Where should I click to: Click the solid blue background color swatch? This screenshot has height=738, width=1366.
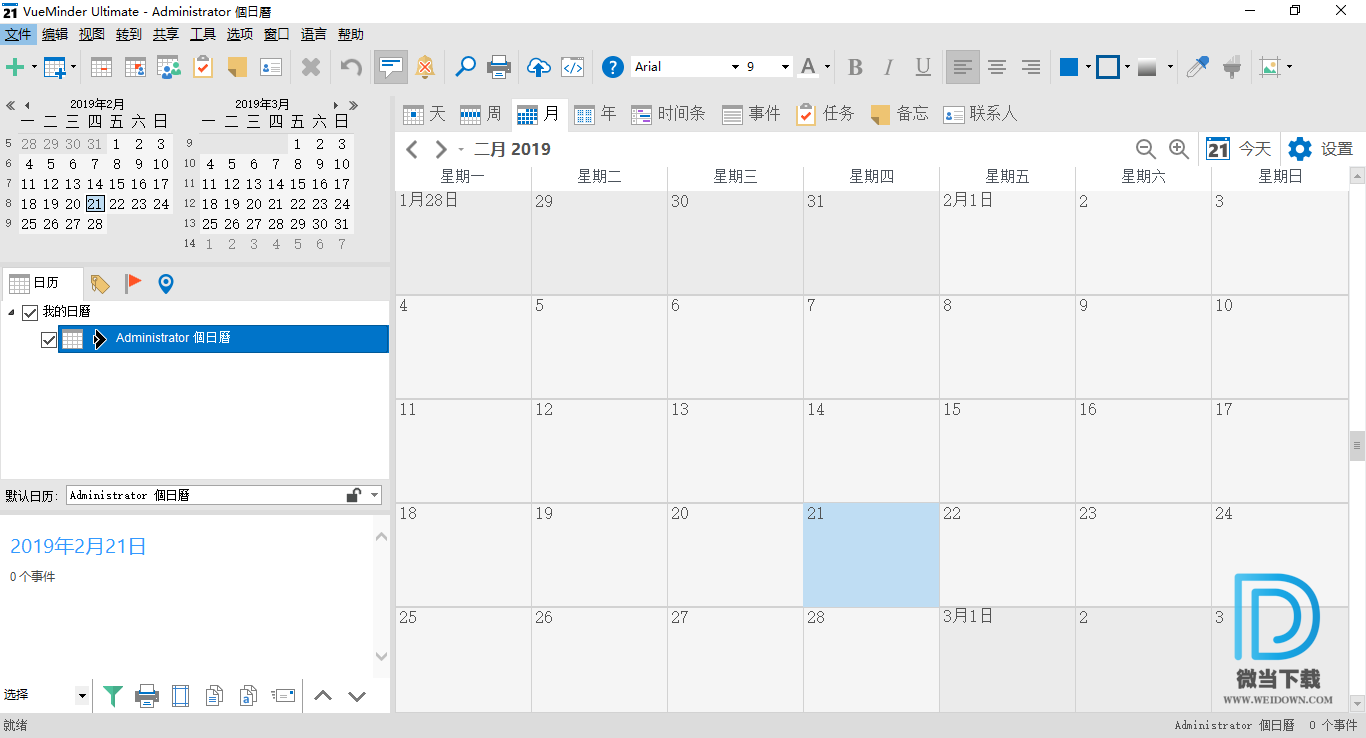point(1069,67)
